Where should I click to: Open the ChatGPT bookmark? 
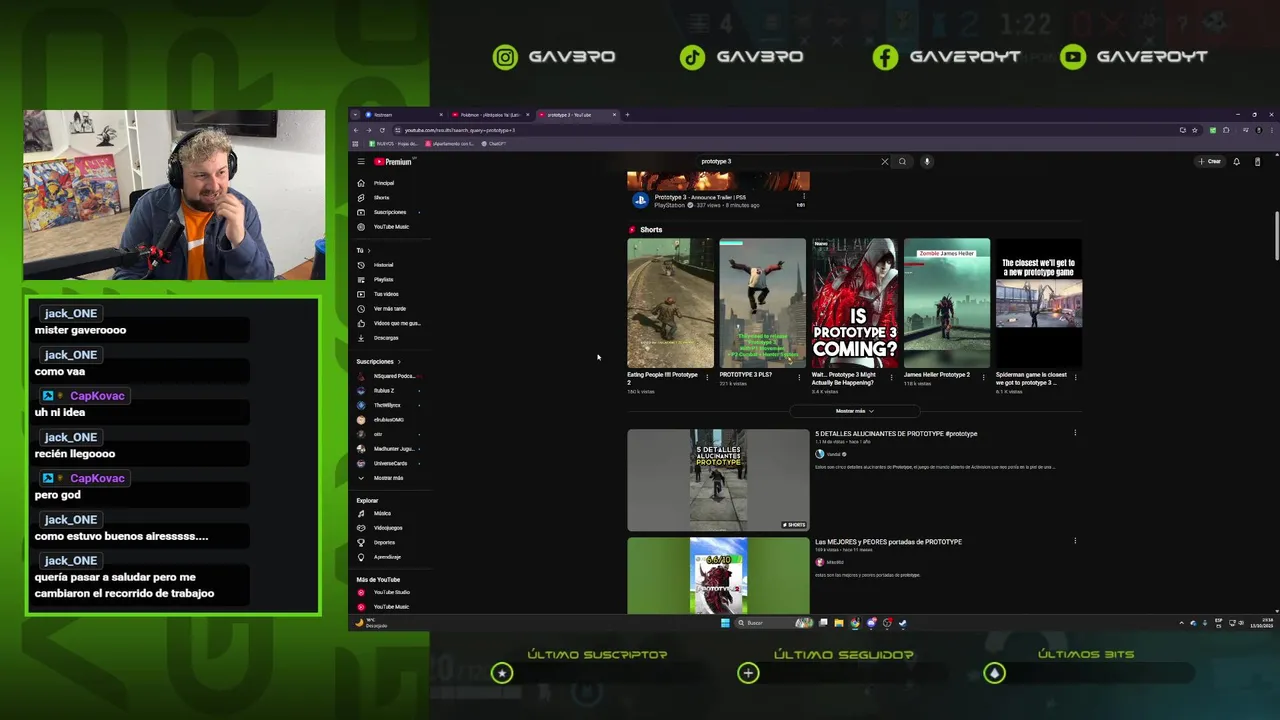coord(494,144)
